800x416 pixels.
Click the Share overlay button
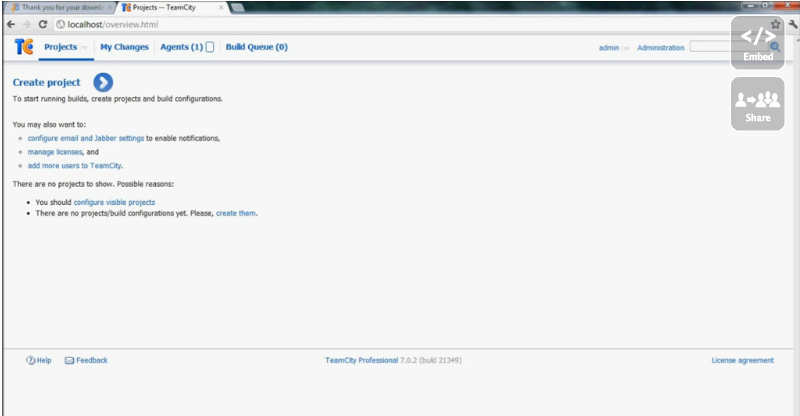(758, 104)
